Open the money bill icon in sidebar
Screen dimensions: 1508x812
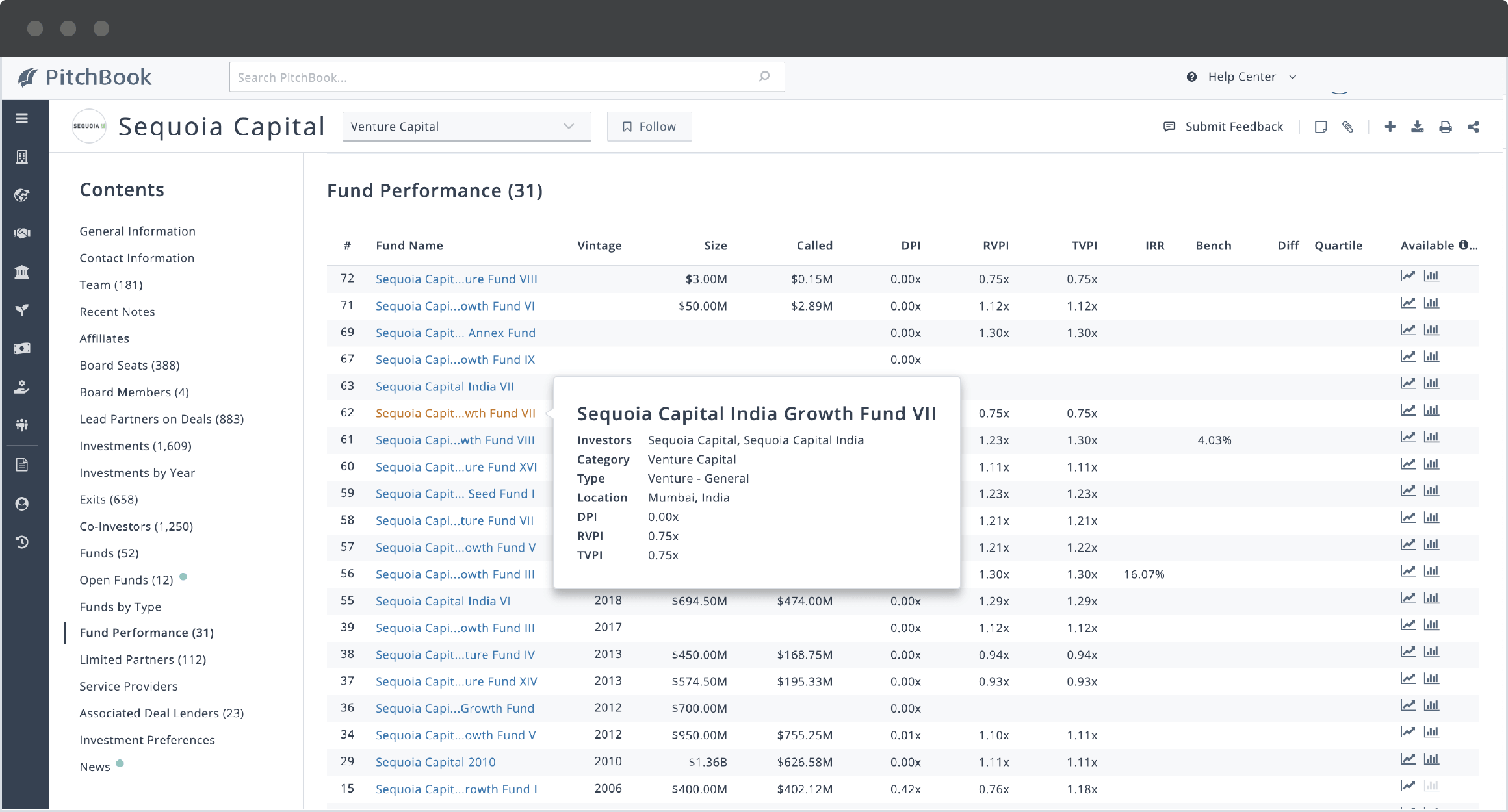[22, 348]
